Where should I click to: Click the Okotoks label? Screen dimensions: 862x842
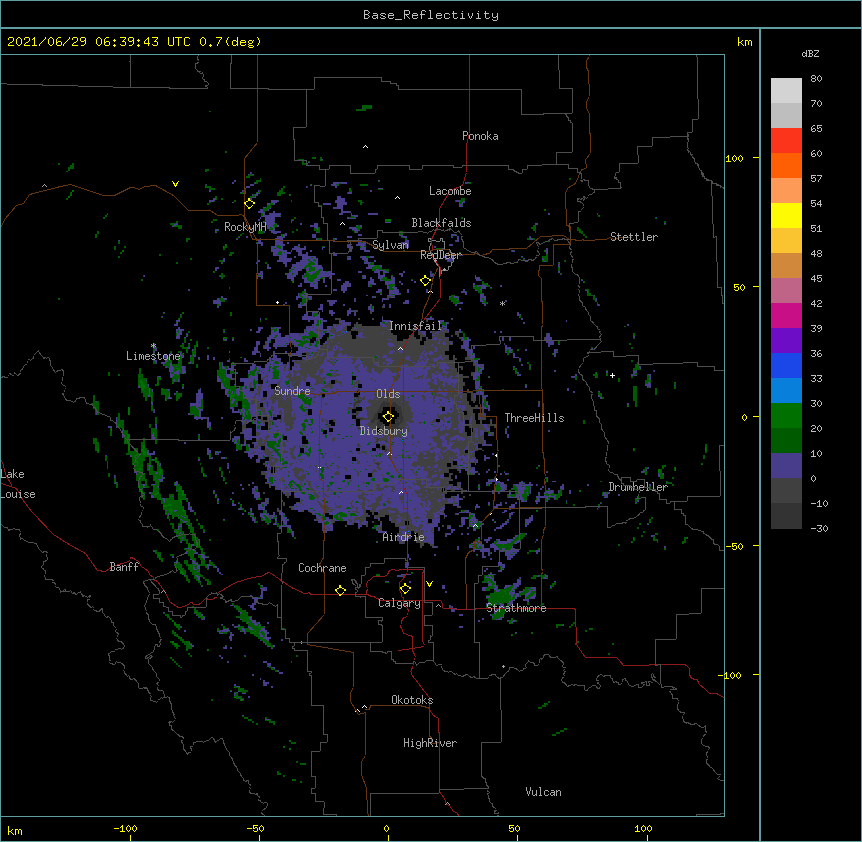(x=412, y=700)
